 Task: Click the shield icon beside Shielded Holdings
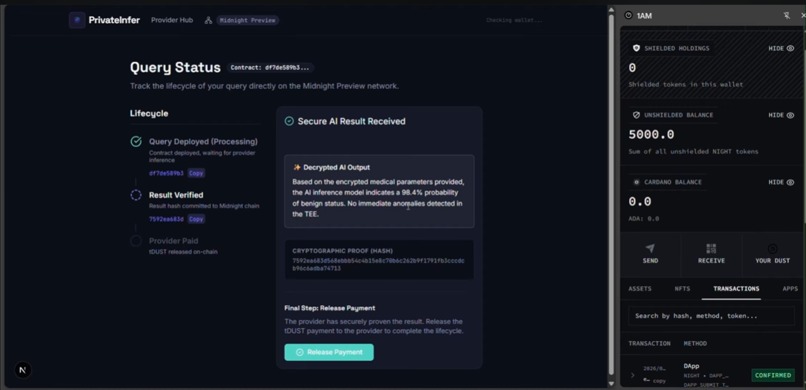pos(636,48)
